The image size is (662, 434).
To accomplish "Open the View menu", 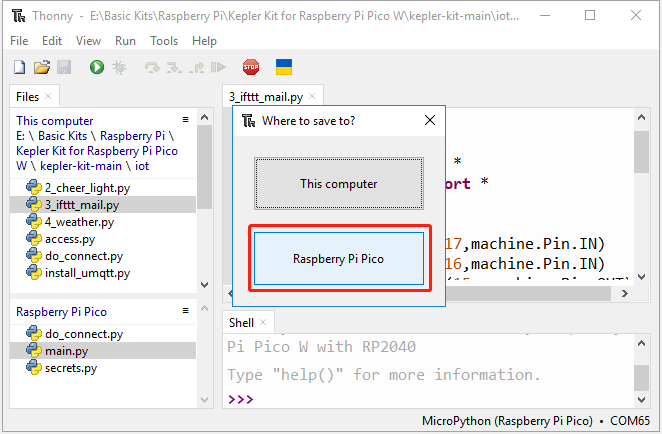I will point(88,41).
